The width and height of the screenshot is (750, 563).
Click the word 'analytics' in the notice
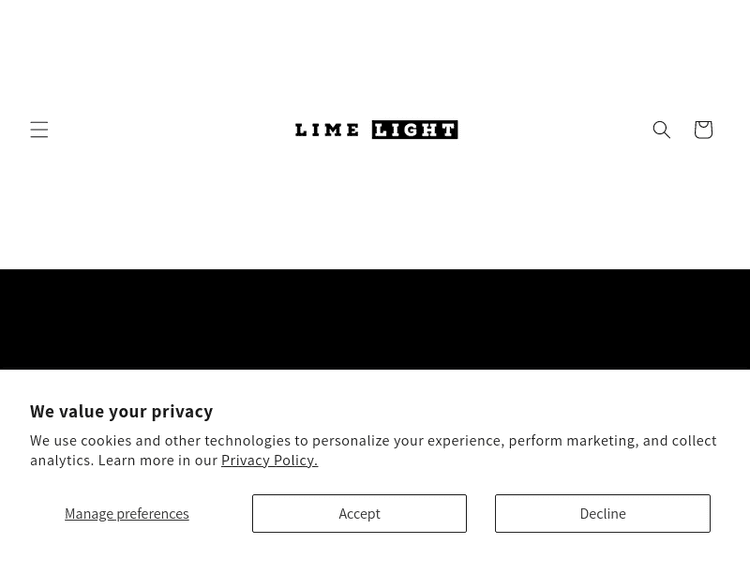pyautogui.click(x=61, y=461)
